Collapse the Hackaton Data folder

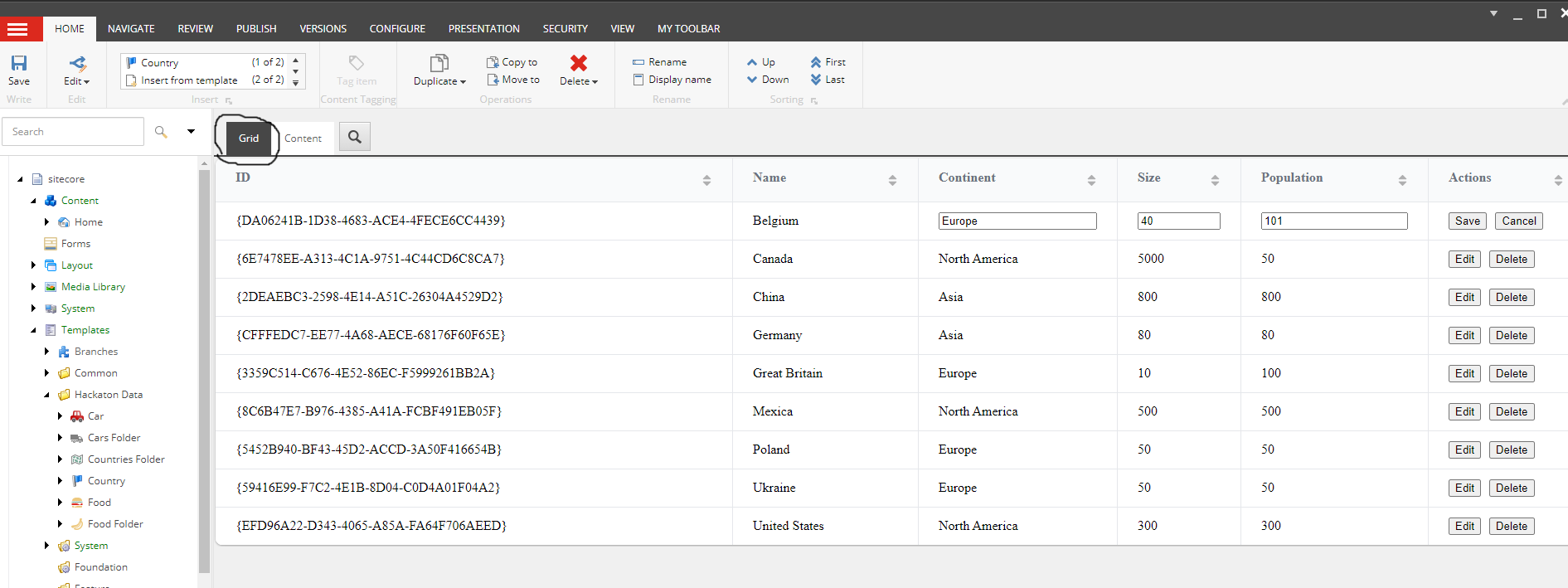coord(47,395)
